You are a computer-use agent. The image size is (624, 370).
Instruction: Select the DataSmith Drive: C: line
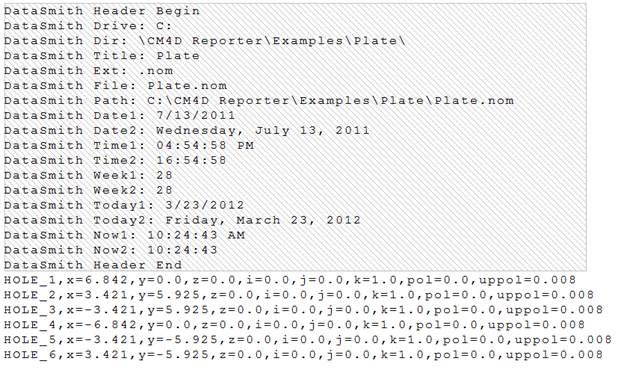tap(88, 26)
